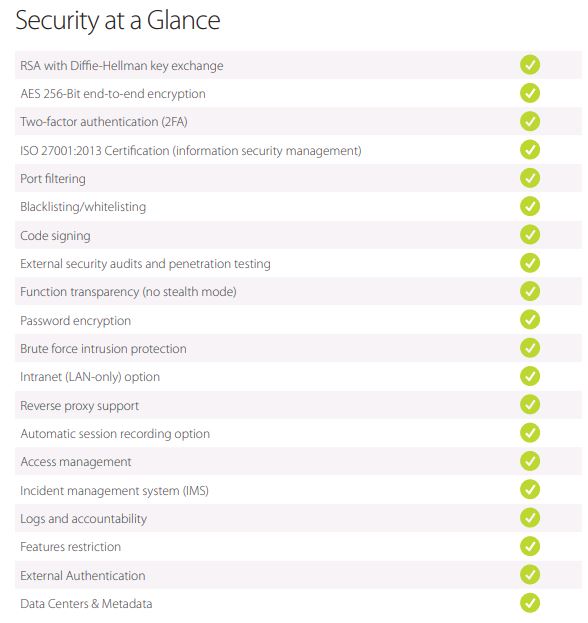Select the Blacklisting/whitelisting checkmark icon
588x623 pixels.
click(x=530, y=206)
